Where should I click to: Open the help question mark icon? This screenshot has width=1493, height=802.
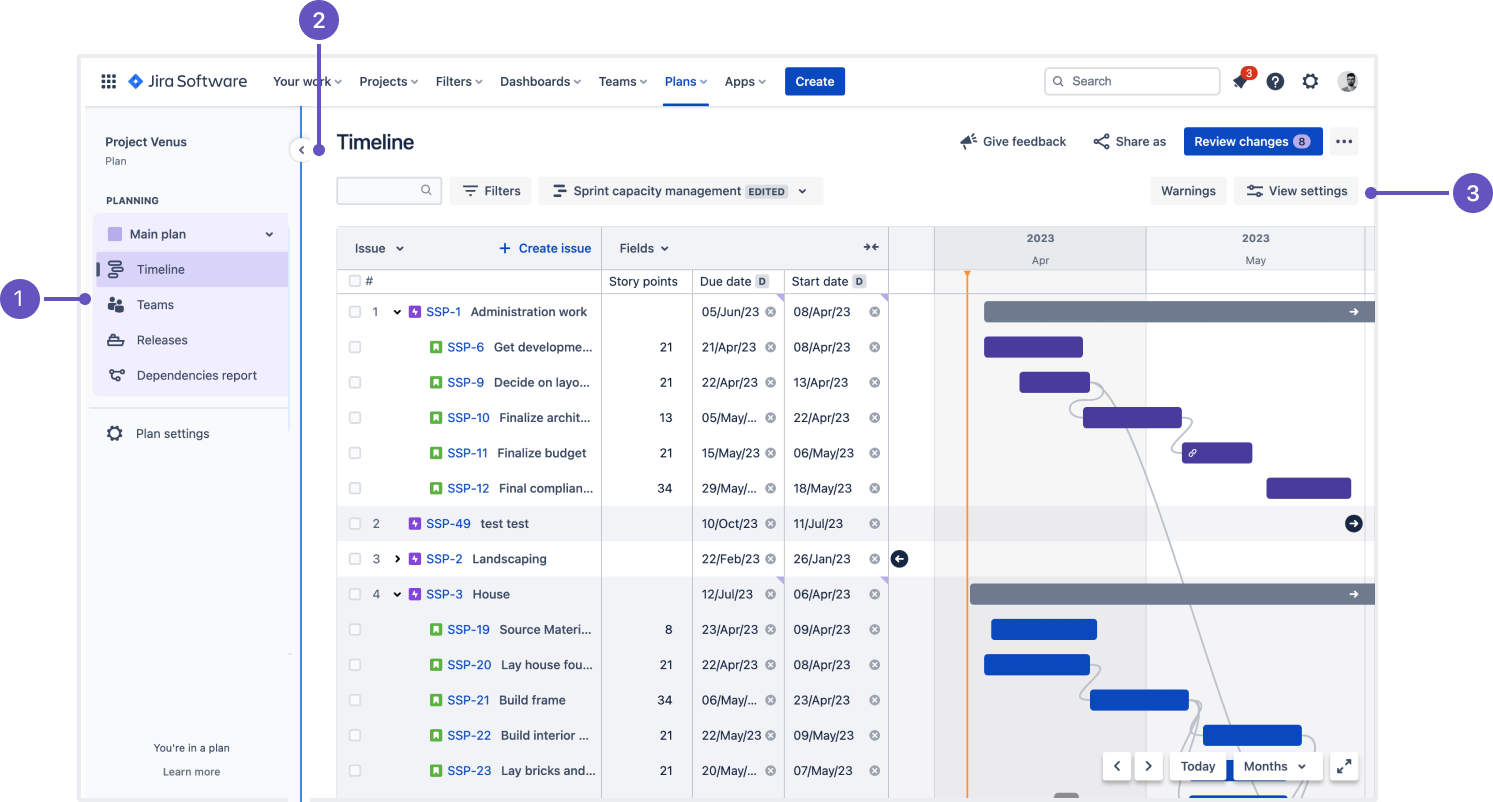[x=1275, y=81]
